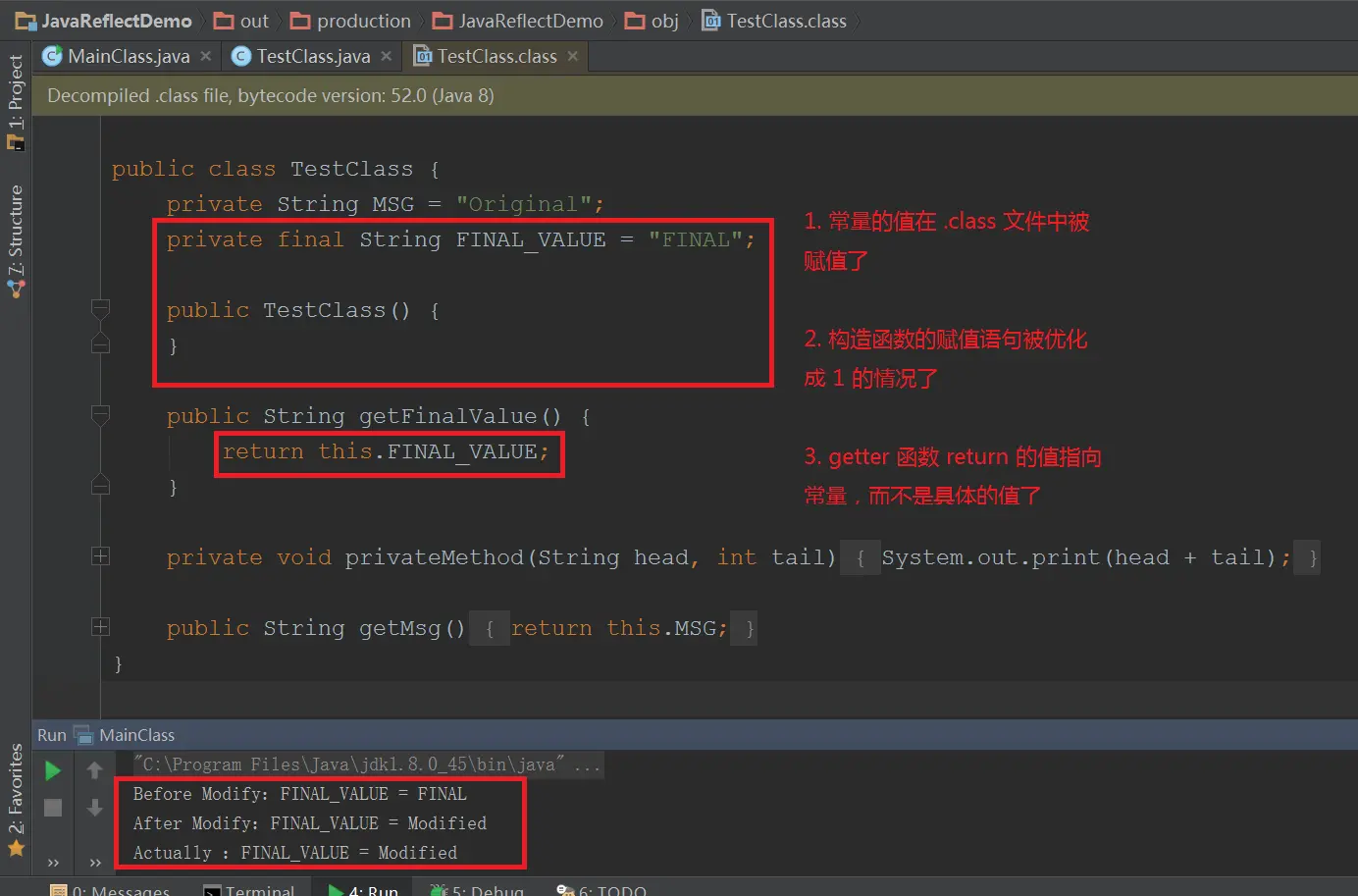Open the Project tool window
This screenshot has height=896, width=1358.
tap(16, 101)
